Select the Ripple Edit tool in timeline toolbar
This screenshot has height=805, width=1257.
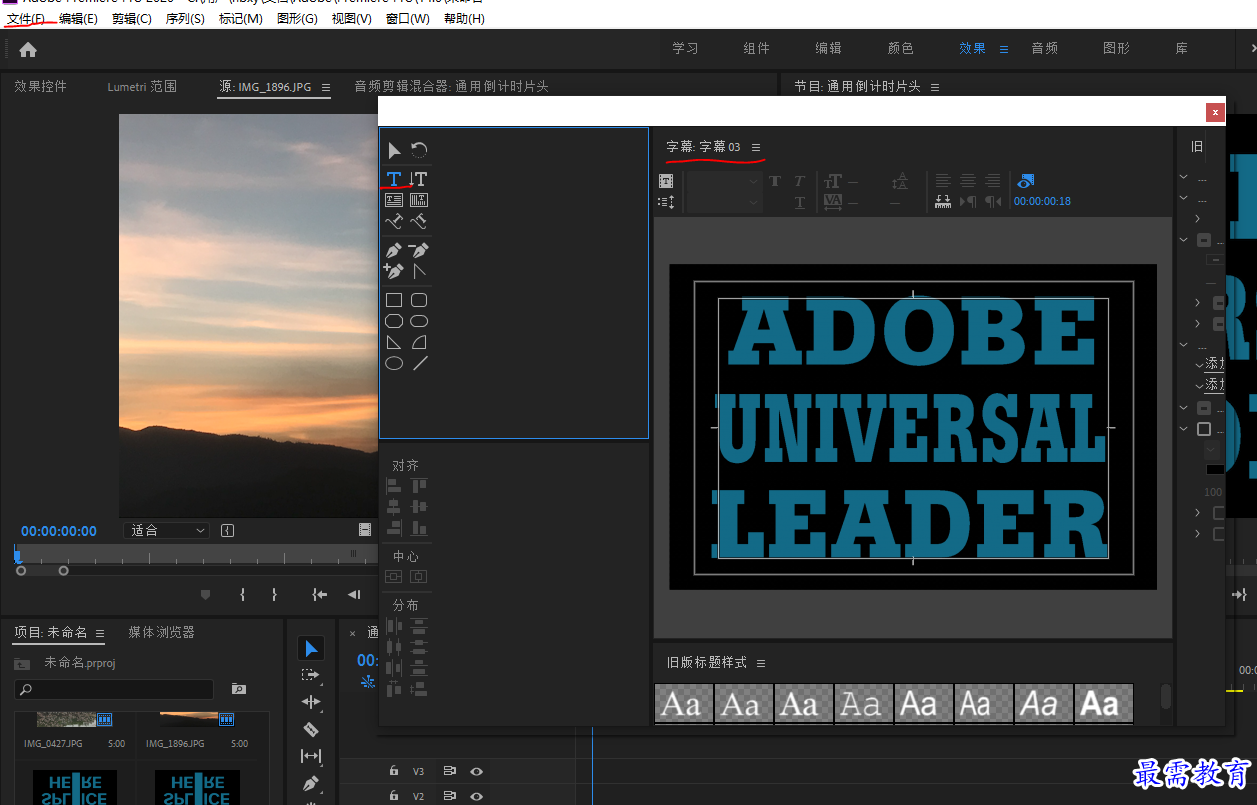(x=311, y=702)
